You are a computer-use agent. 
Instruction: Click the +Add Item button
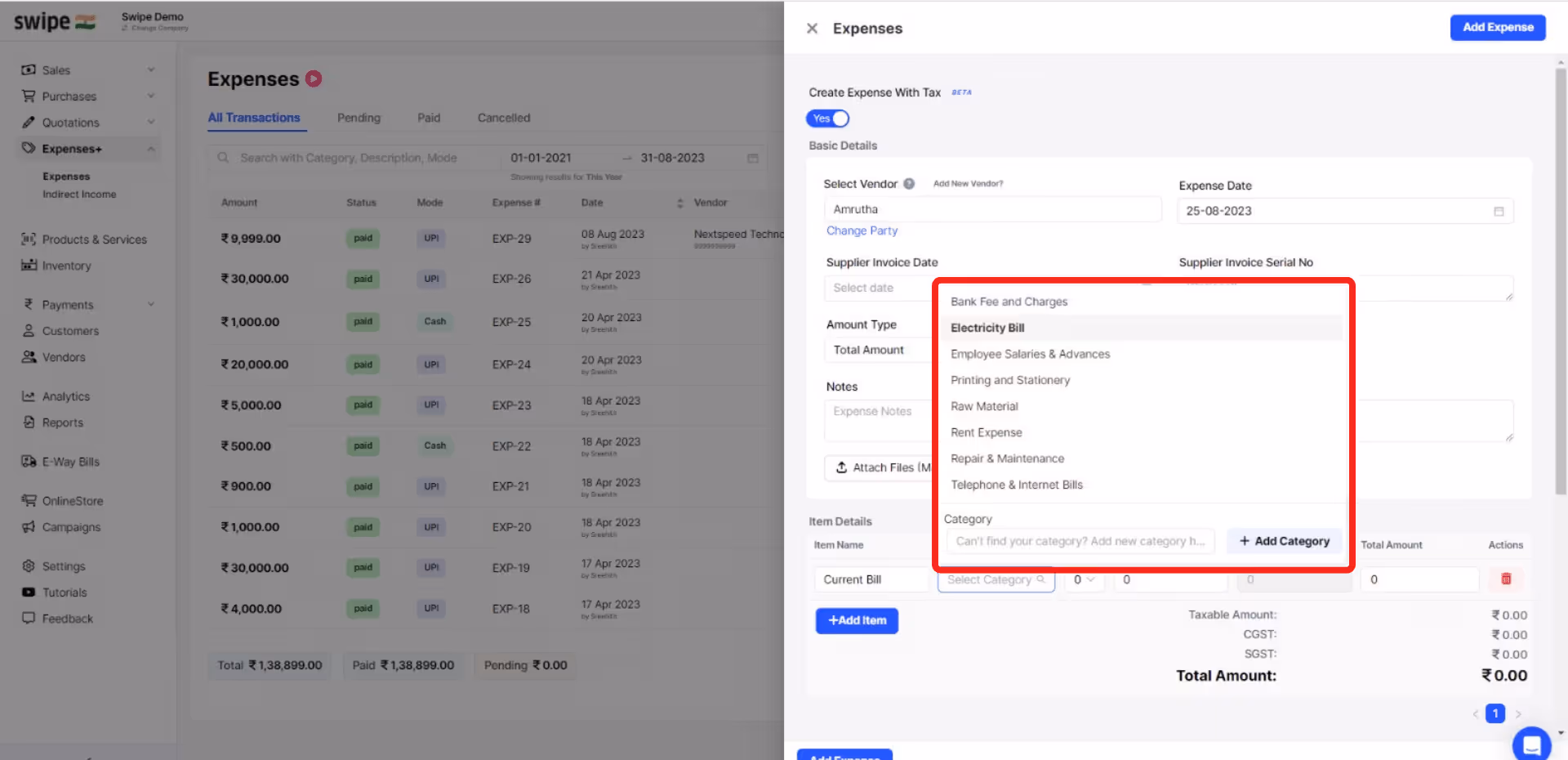pos(857,620)
